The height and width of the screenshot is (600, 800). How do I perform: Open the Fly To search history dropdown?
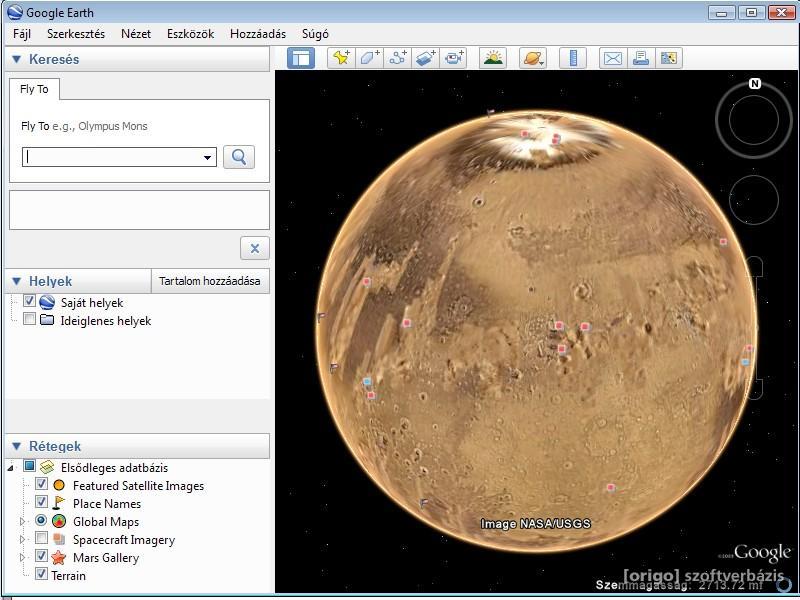pyautogui.click(x=207, y=157)
